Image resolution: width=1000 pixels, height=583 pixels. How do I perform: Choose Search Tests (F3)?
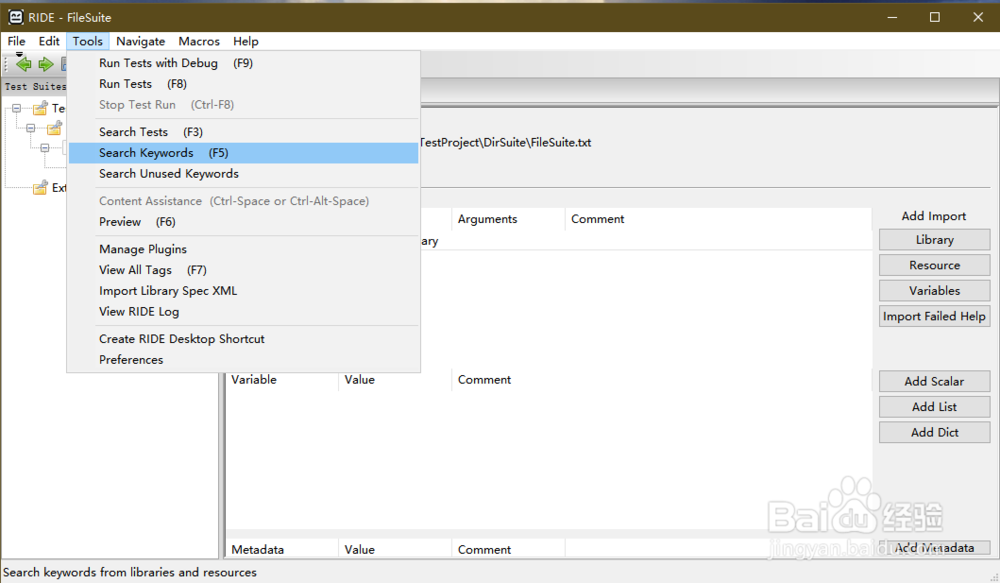click(243, 132)
